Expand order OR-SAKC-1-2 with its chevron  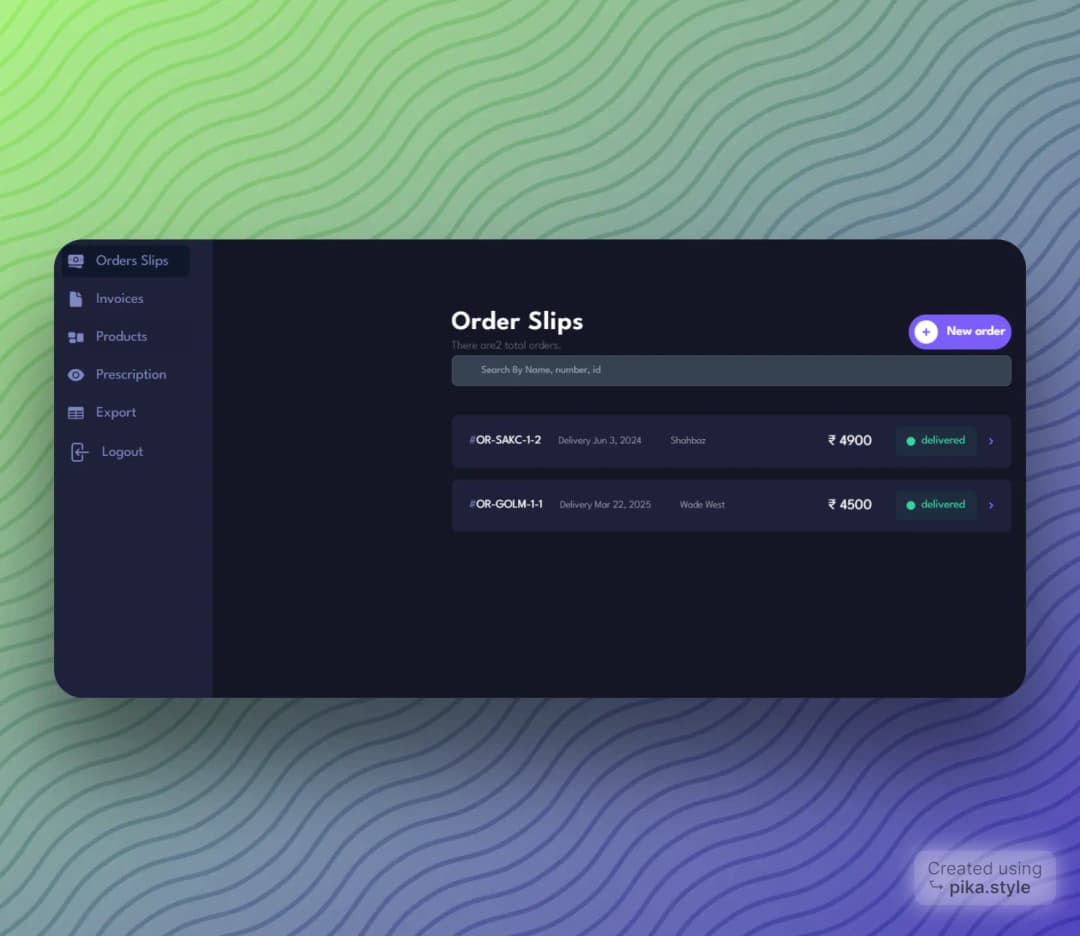(991, 441)
